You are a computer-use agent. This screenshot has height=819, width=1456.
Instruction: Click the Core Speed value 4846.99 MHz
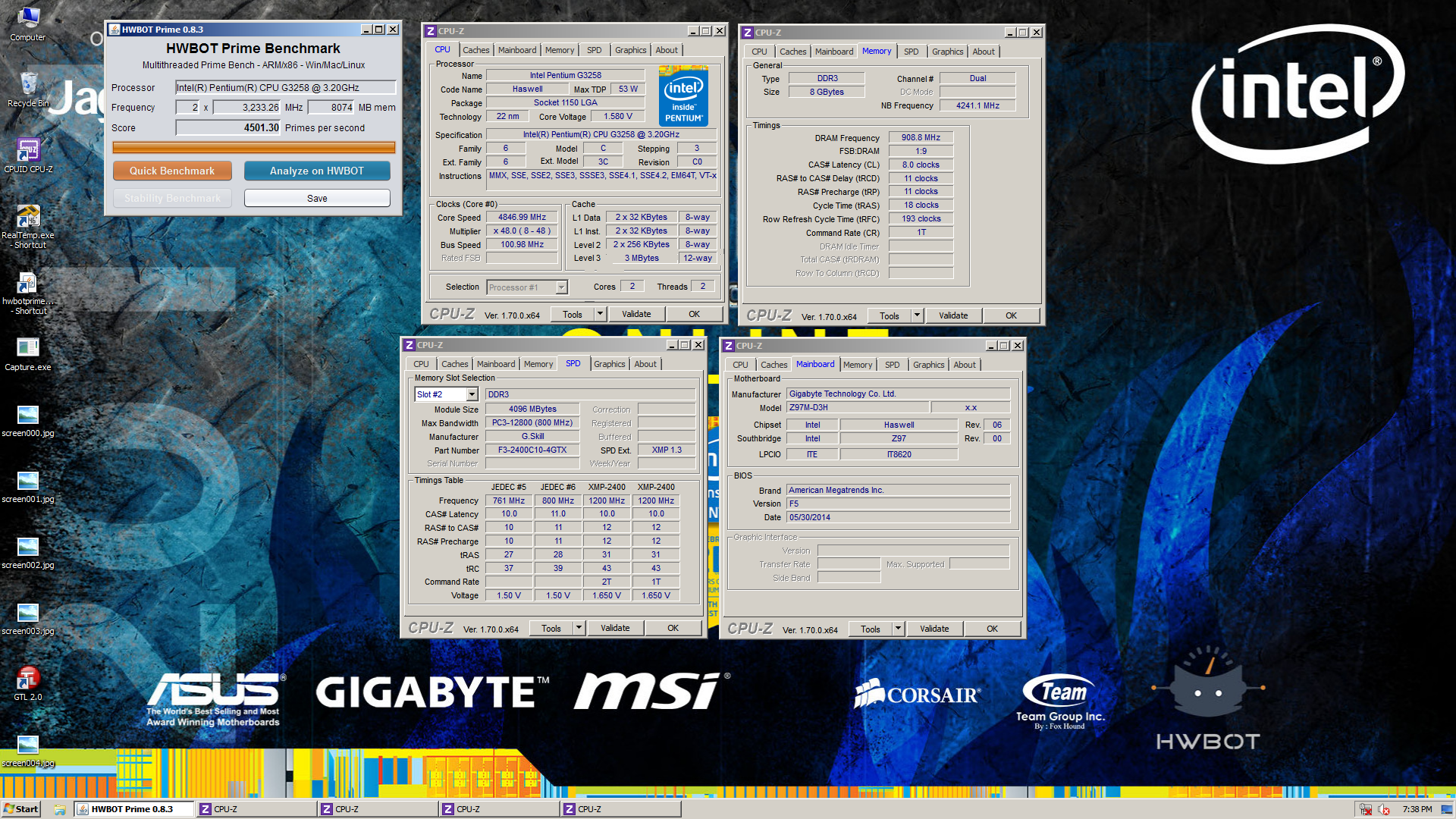tap(522, 217)
